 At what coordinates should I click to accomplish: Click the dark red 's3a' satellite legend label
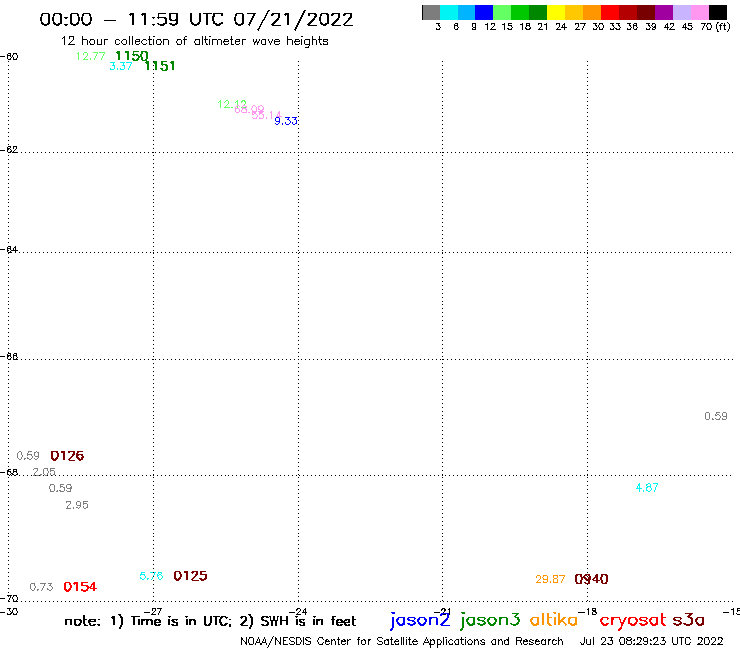688,620
